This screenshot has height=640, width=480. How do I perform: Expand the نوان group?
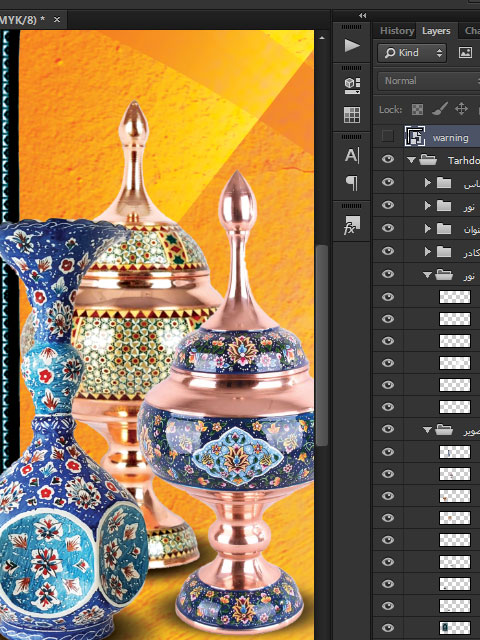[427, 228]
